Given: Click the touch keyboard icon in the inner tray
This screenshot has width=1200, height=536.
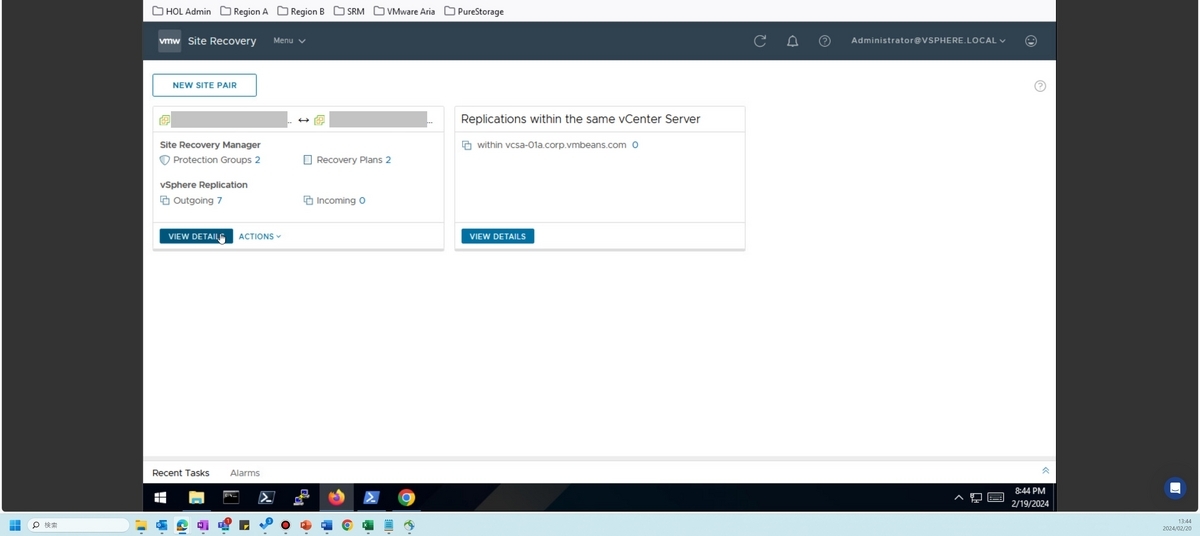Looking at the screenshot, I should 995,497.
